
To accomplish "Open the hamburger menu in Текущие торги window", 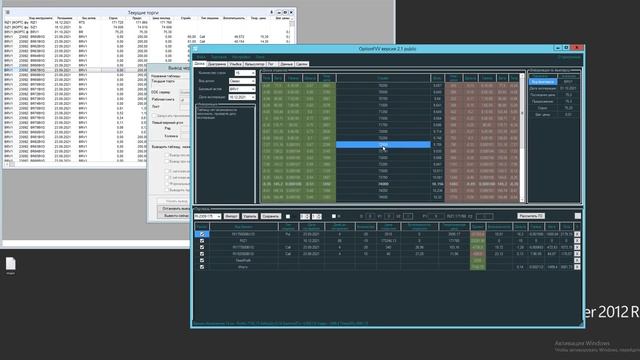I will tap(8, 13).
